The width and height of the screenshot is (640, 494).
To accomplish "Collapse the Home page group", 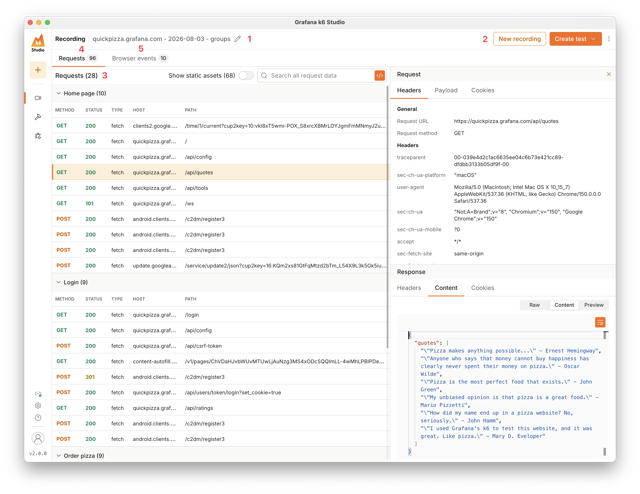I will click(58, 93).
